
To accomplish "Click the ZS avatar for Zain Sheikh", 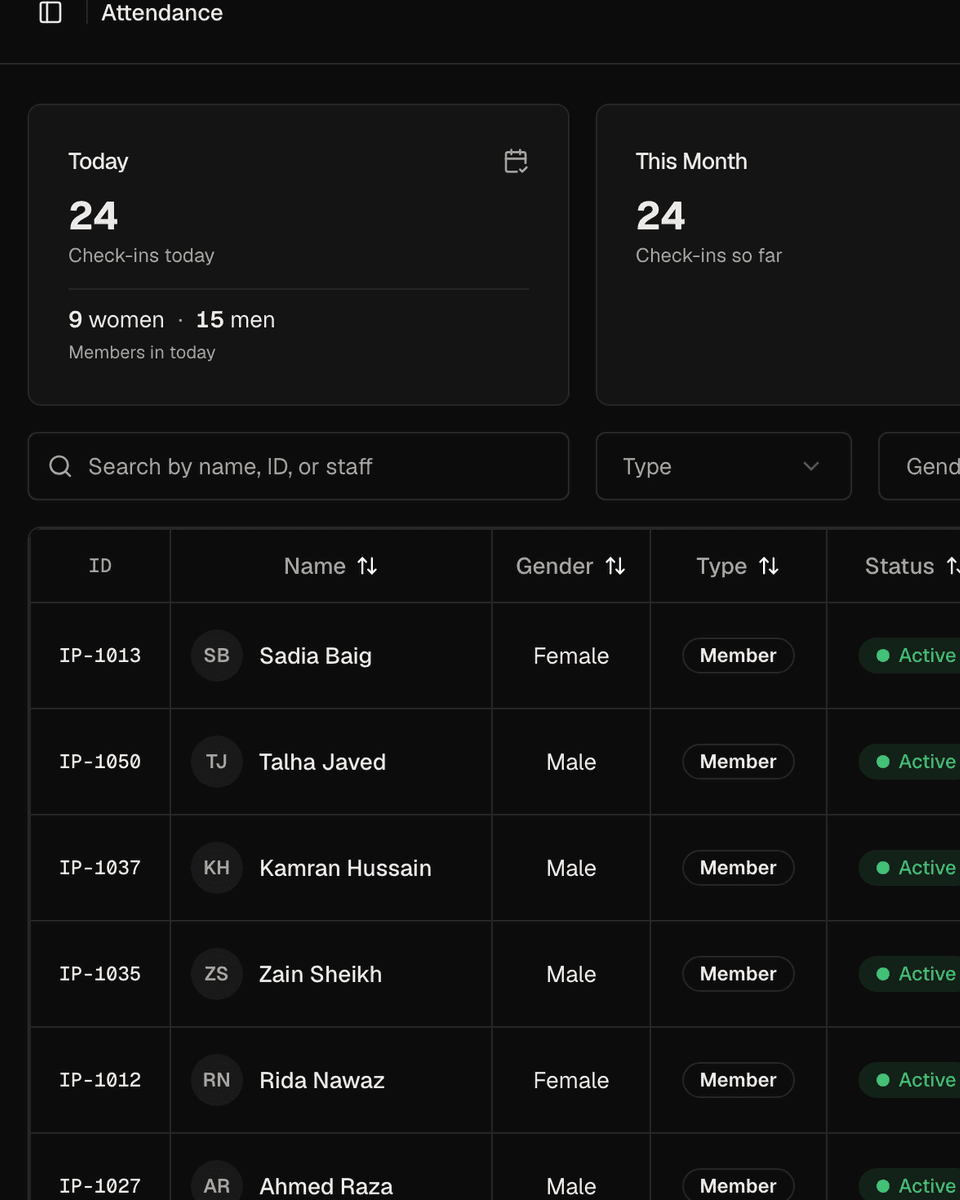I will coord(217,974).
